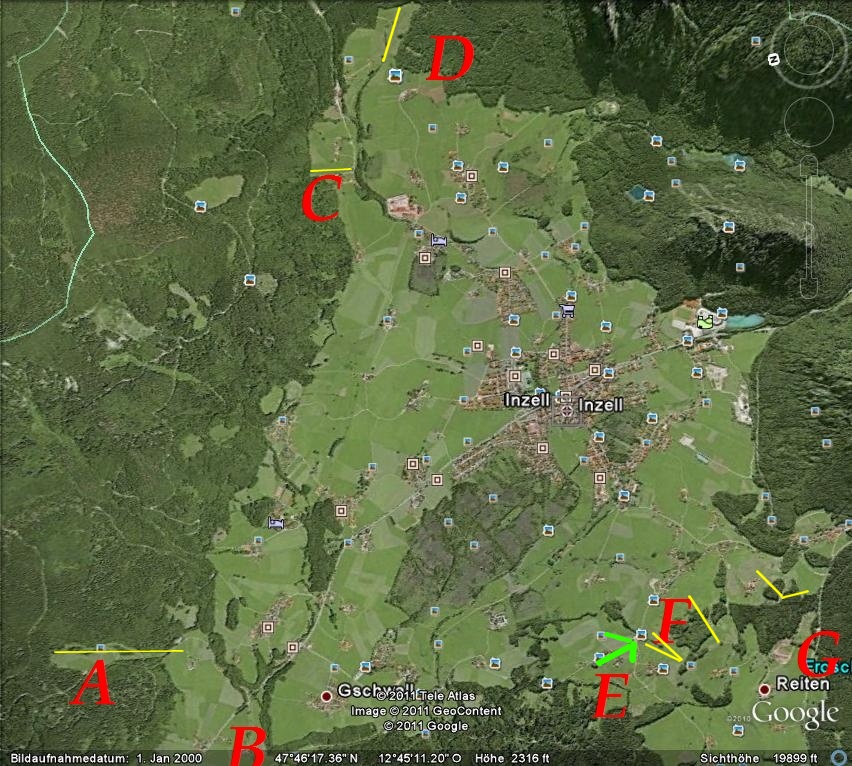Zoom out using the slider's bottom end
Viewport: 852px width, 766px height.
[x=808, y=292]
